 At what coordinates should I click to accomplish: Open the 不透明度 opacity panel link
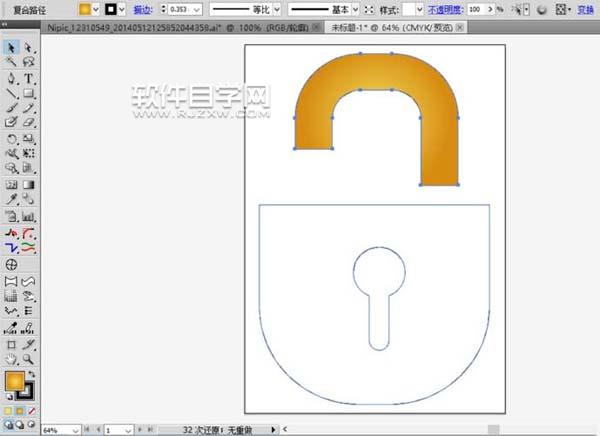click(446, 10)
